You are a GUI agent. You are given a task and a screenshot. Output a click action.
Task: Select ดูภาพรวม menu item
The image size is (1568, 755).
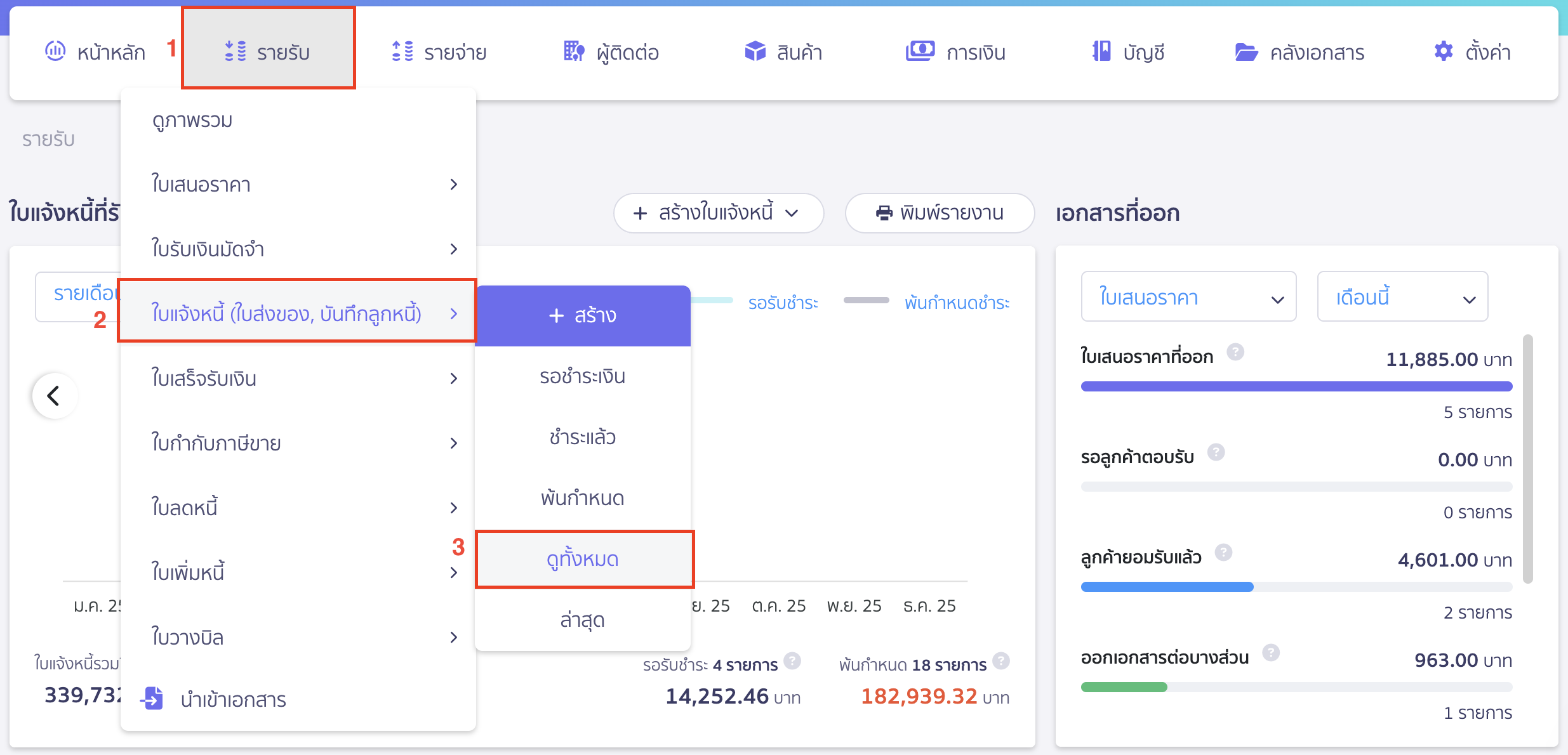[298, 120]
